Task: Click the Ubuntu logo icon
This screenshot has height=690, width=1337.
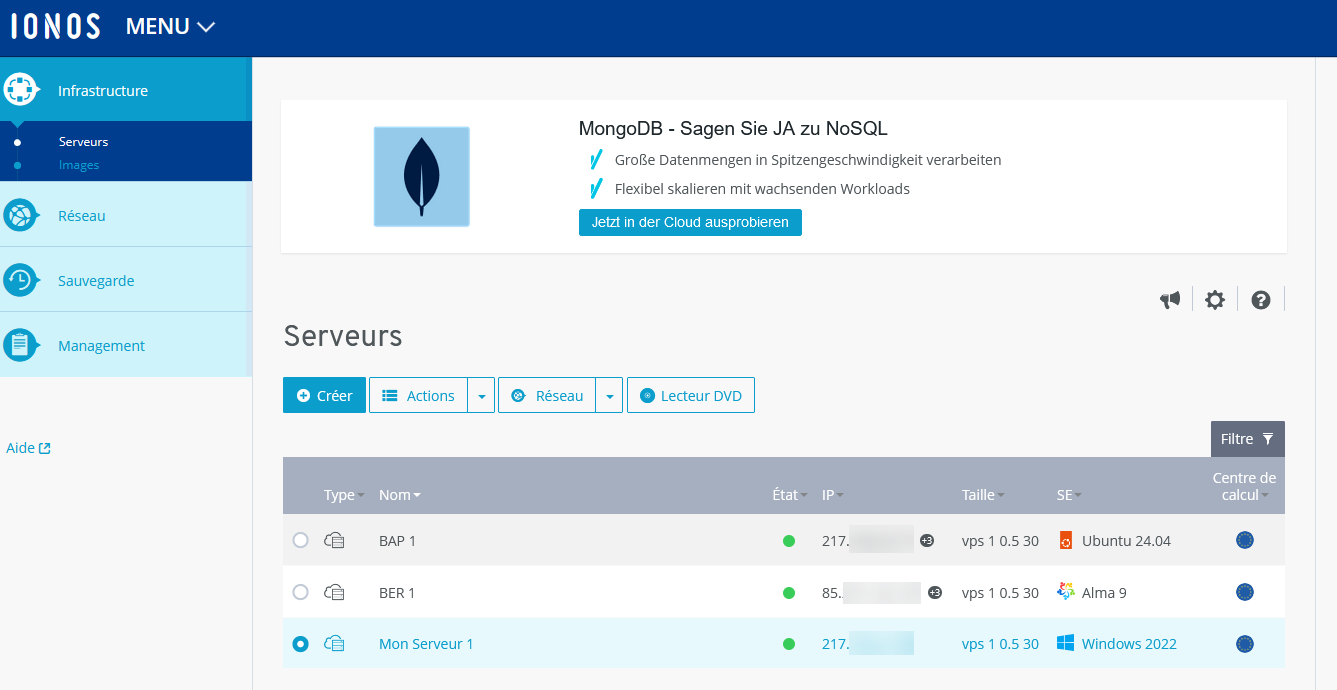Action: coord(1066,541)
